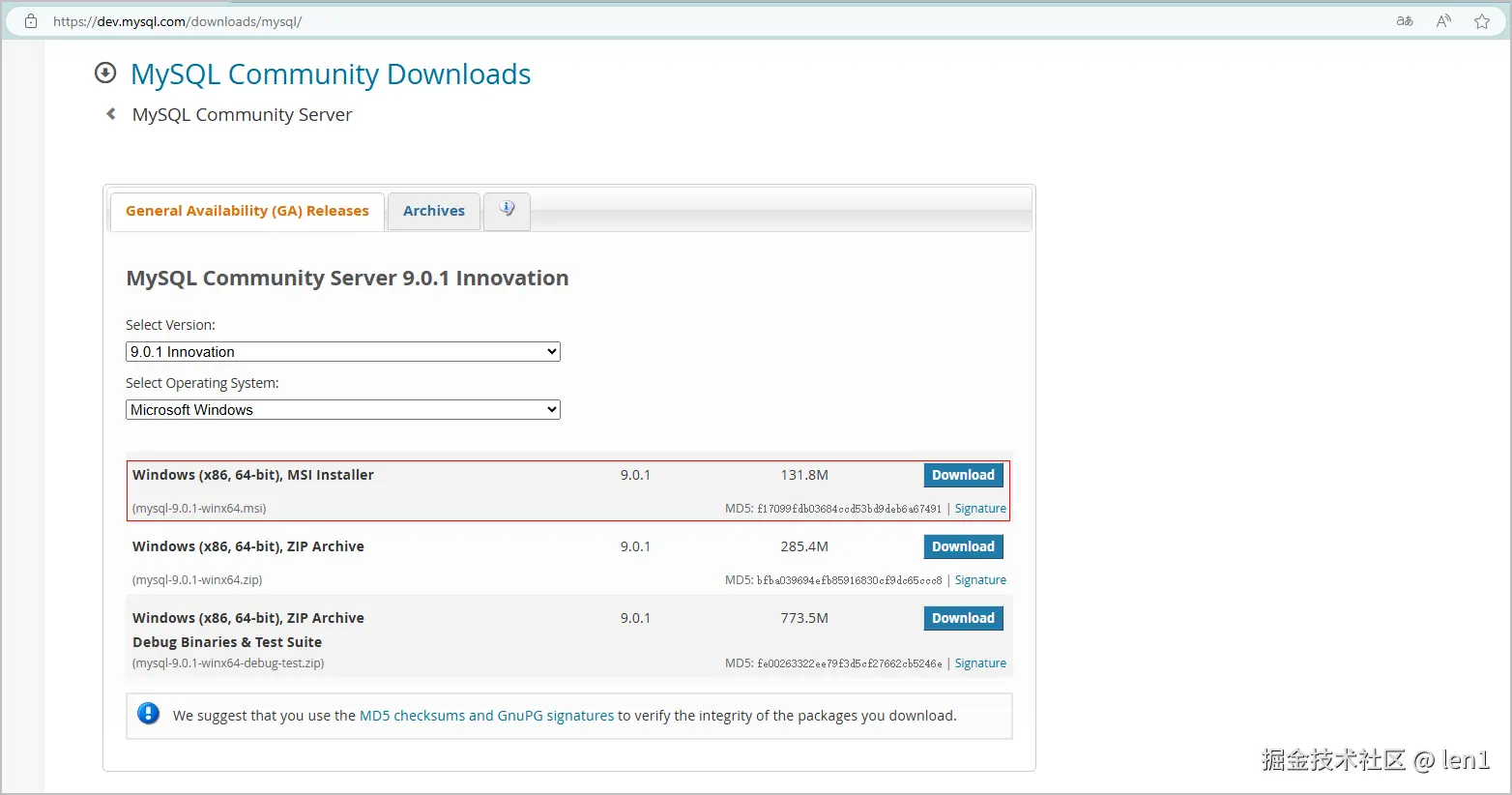Viewport: 1512px width, 795px height.
Task: Click the download circle icon beside the page title
Action: click(x=105, y=73)
